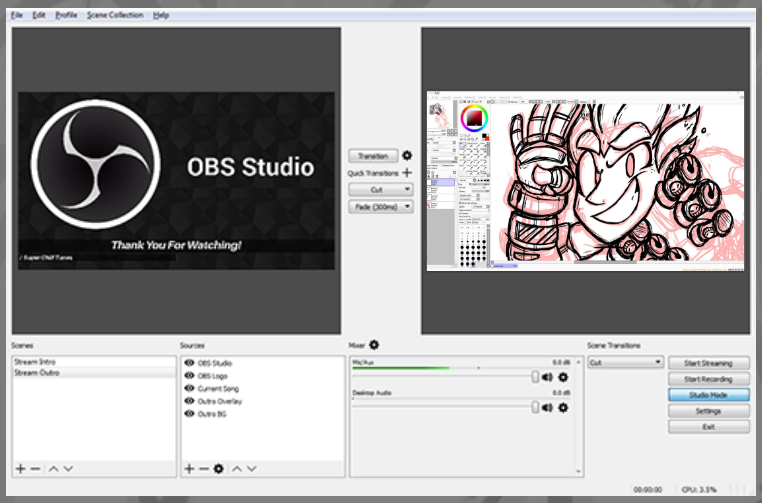The image size is (762, 503).
Task: Open the Edit menu
Action: tap(39, 15)
